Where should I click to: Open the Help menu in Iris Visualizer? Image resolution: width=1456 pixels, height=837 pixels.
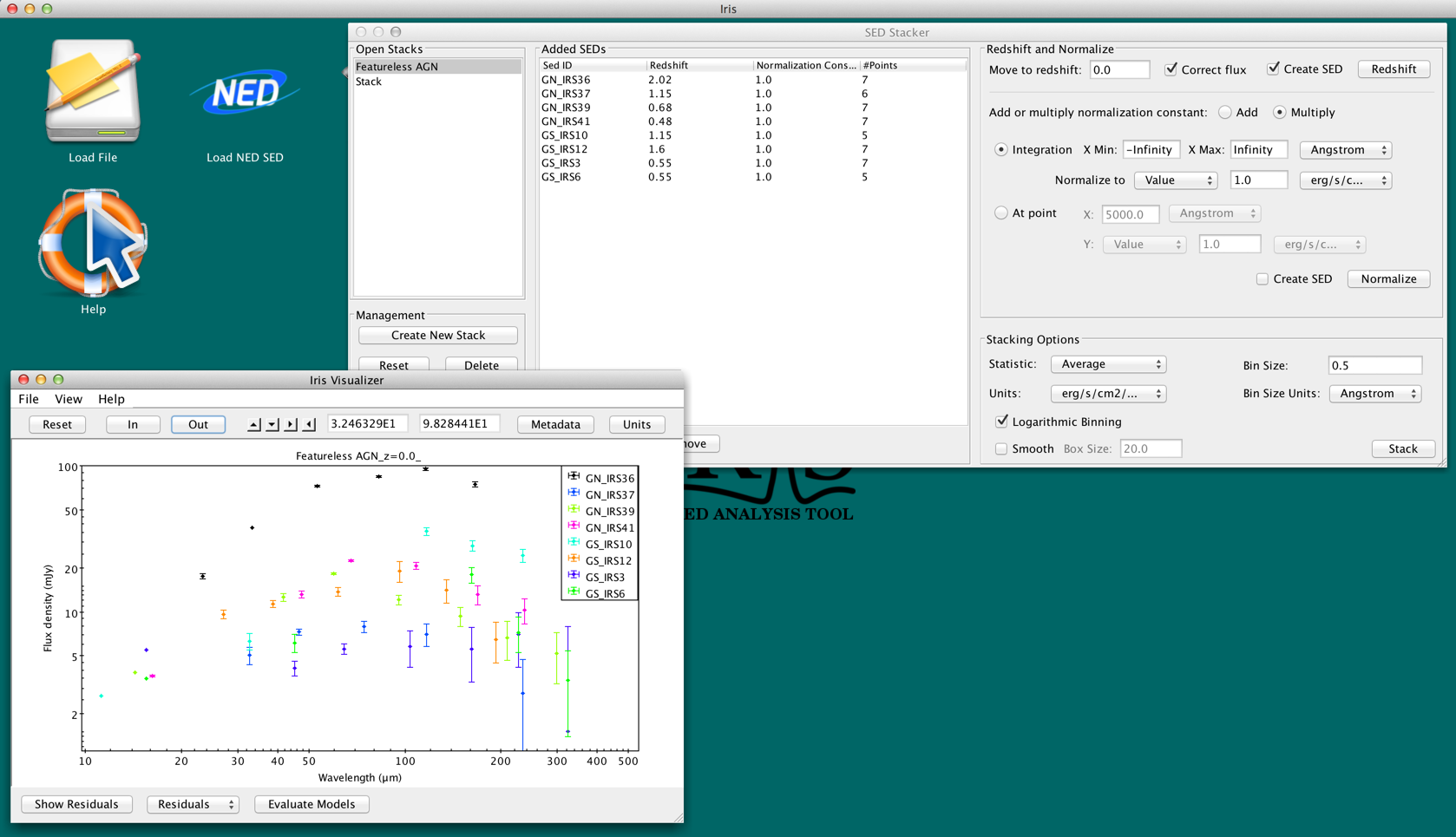click(111, 399)
